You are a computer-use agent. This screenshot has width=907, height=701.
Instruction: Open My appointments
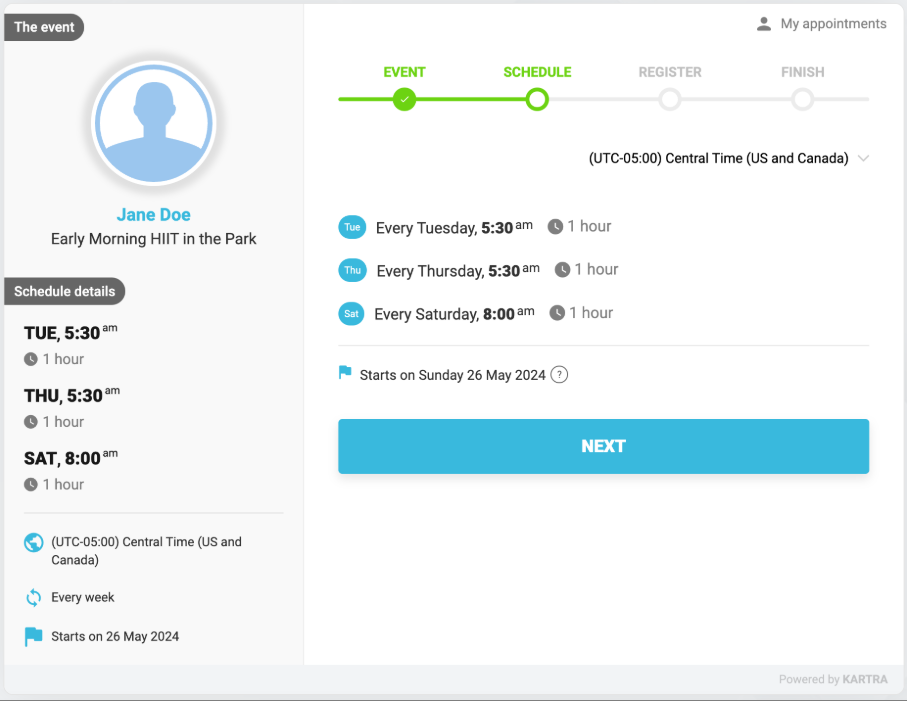coord(834,23)
